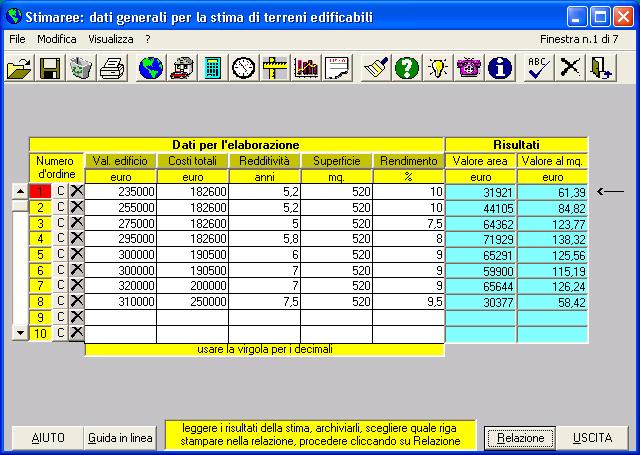Click the open folder toolbar icon
The height and width of the screenshot is (455, 640).
pyautogui.click(x=19, y=68)
